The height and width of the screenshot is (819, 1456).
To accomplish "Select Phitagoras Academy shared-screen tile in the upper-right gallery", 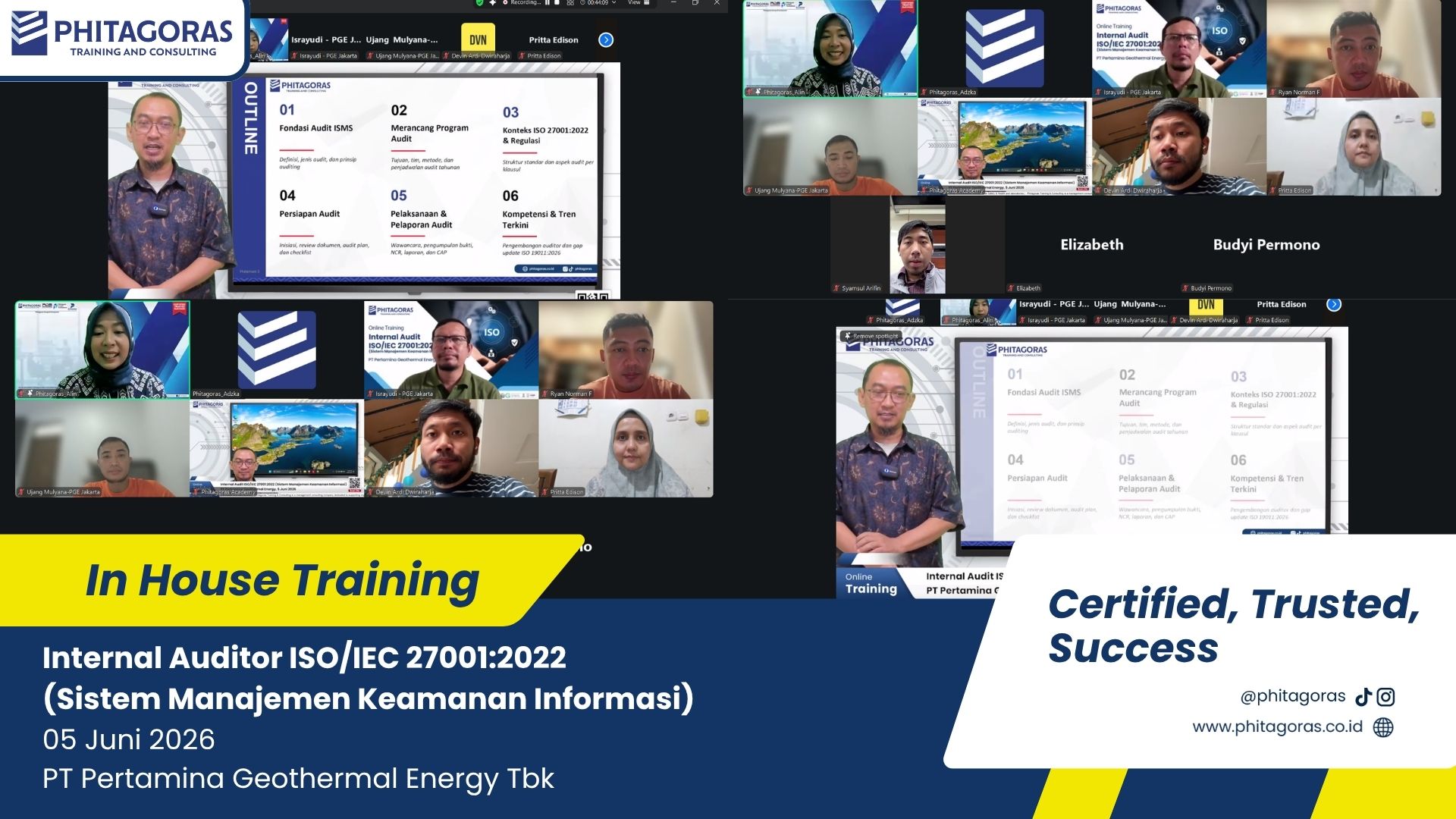I will coord(1005,146).
